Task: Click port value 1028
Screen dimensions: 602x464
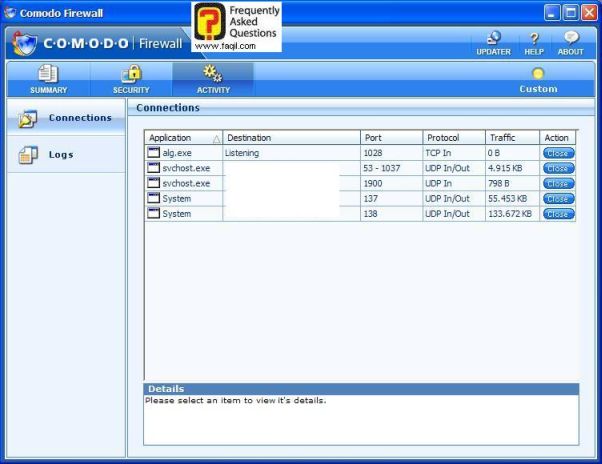Action: point(373,153)
